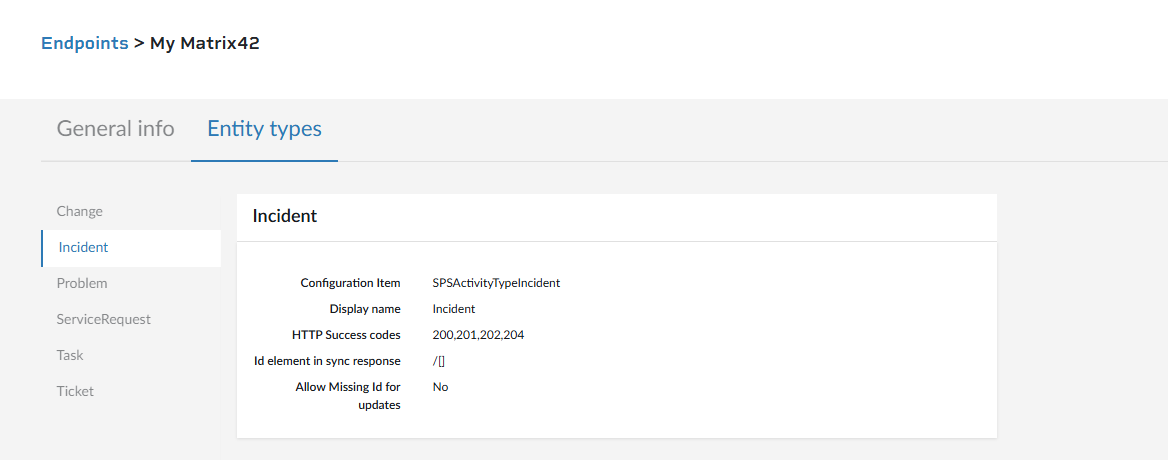Click the HTTP Success codes value

coord(478,335)
